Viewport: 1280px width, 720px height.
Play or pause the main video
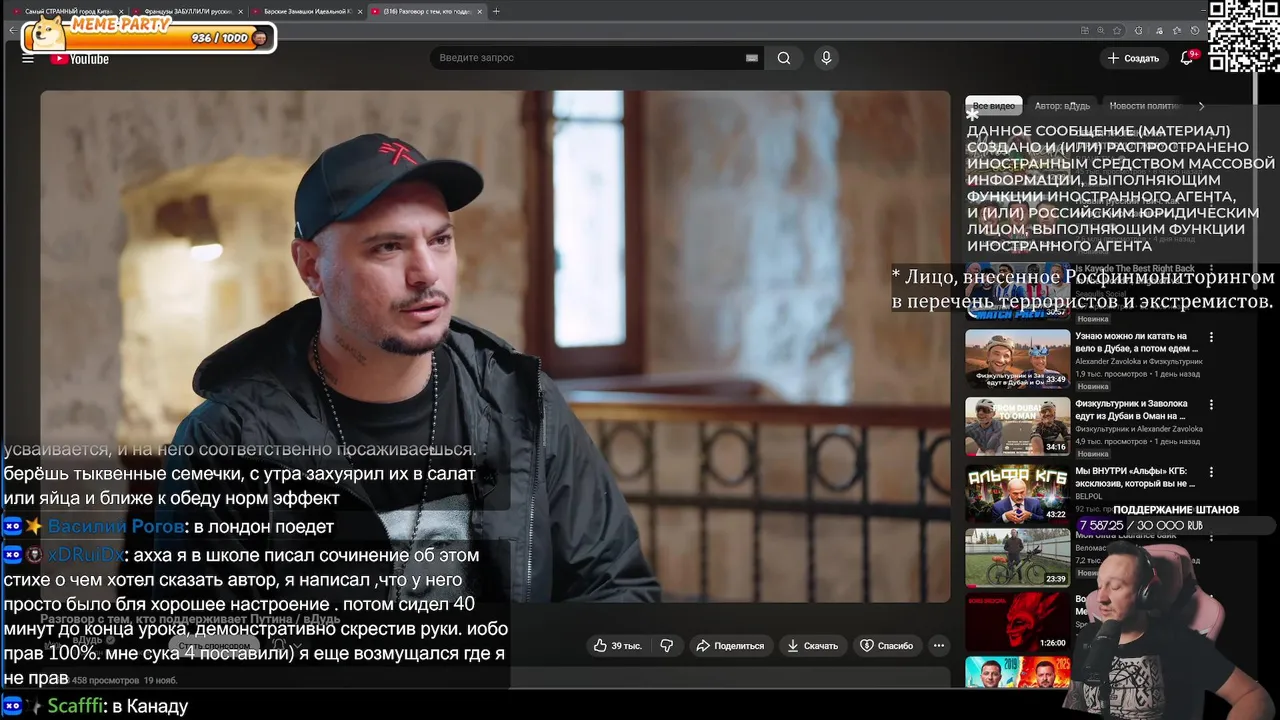point(495,346)
